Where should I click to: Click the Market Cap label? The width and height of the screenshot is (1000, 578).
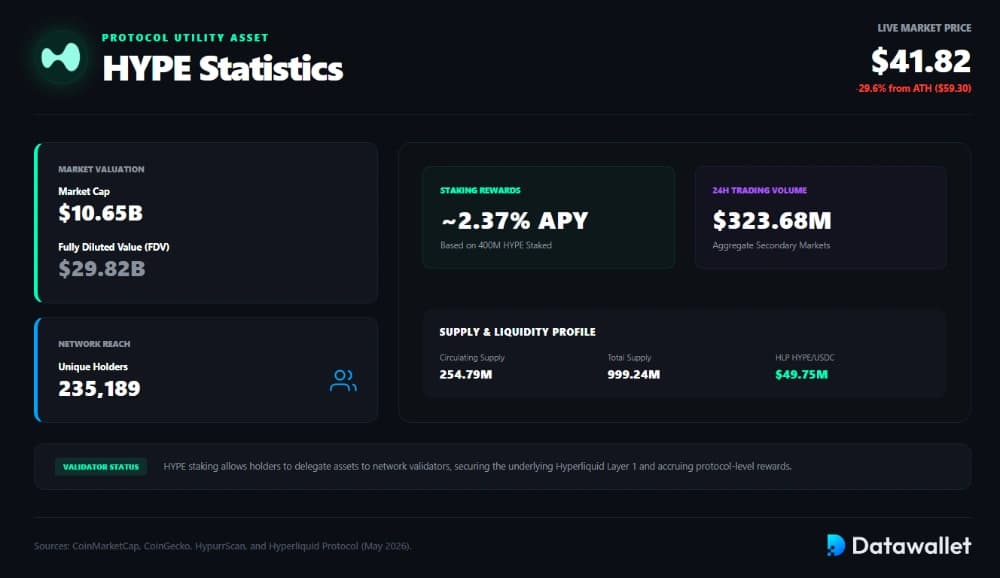84,191
